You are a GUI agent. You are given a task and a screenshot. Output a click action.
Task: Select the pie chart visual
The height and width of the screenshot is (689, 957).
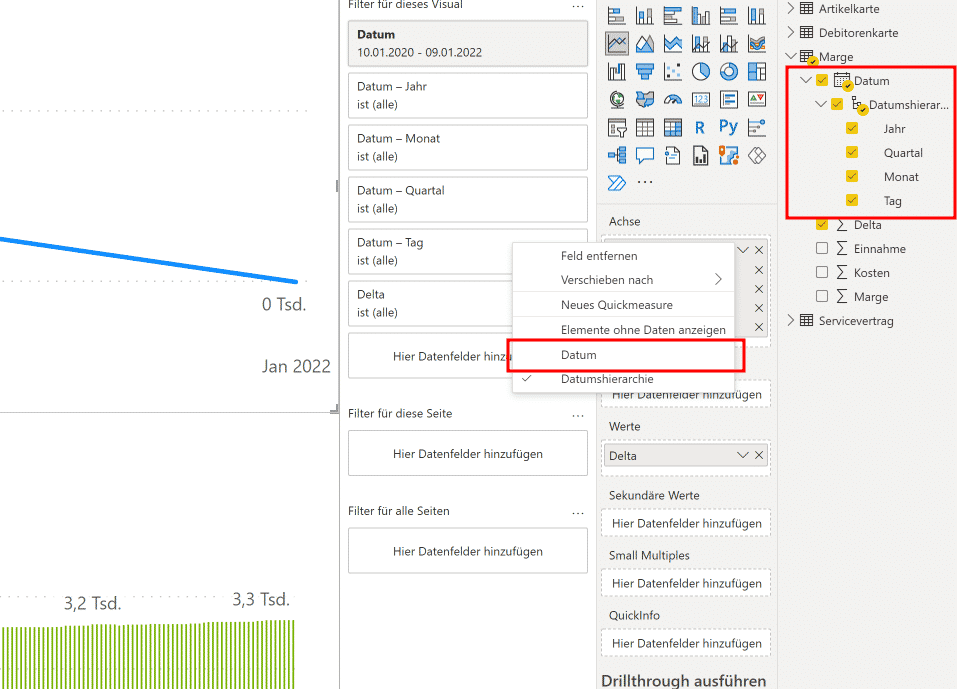(x=701, y=71)
